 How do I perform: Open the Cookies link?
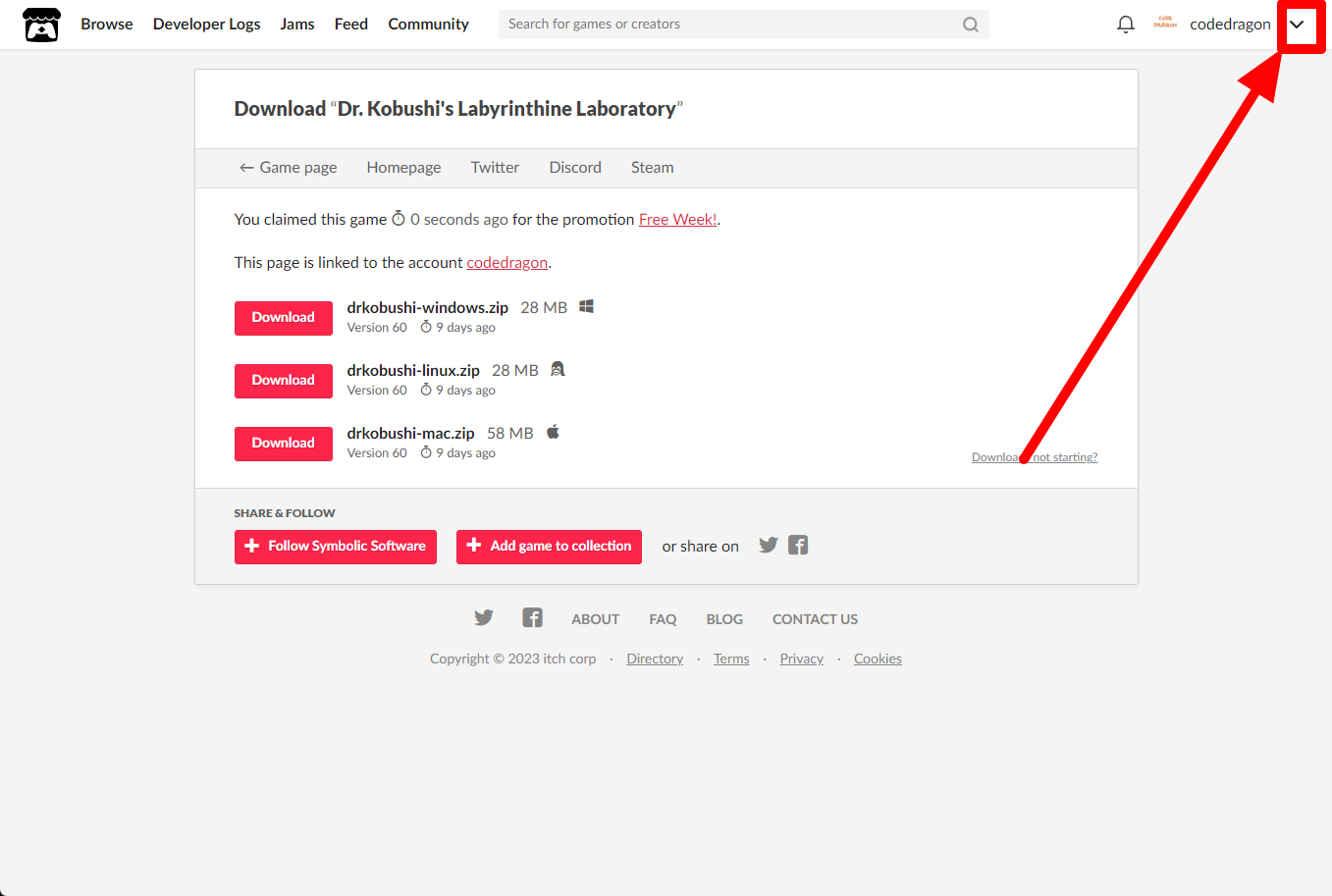878,659
